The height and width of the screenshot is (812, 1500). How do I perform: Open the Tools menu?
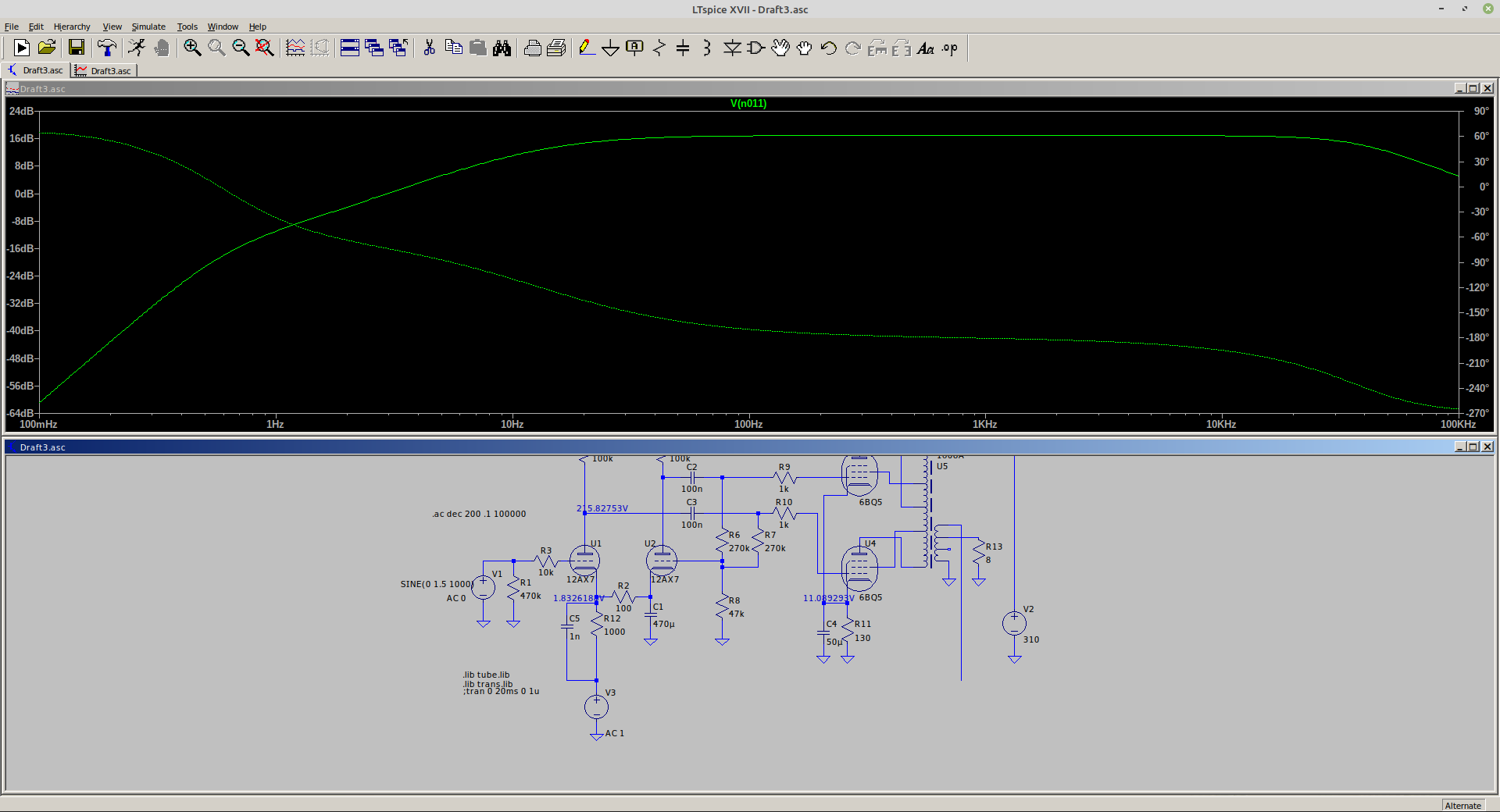point(187,27)
